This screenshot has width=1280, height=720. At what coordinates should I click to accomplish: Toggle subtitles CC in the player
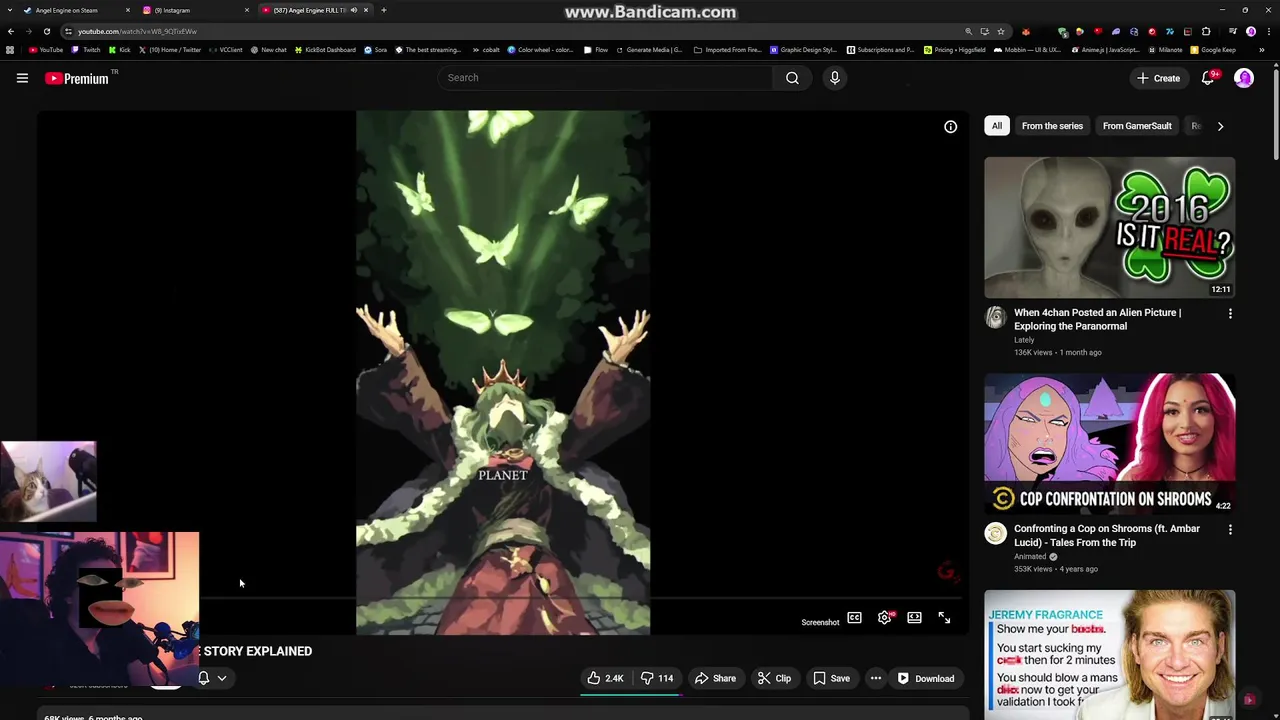click(x=854, y=618)
